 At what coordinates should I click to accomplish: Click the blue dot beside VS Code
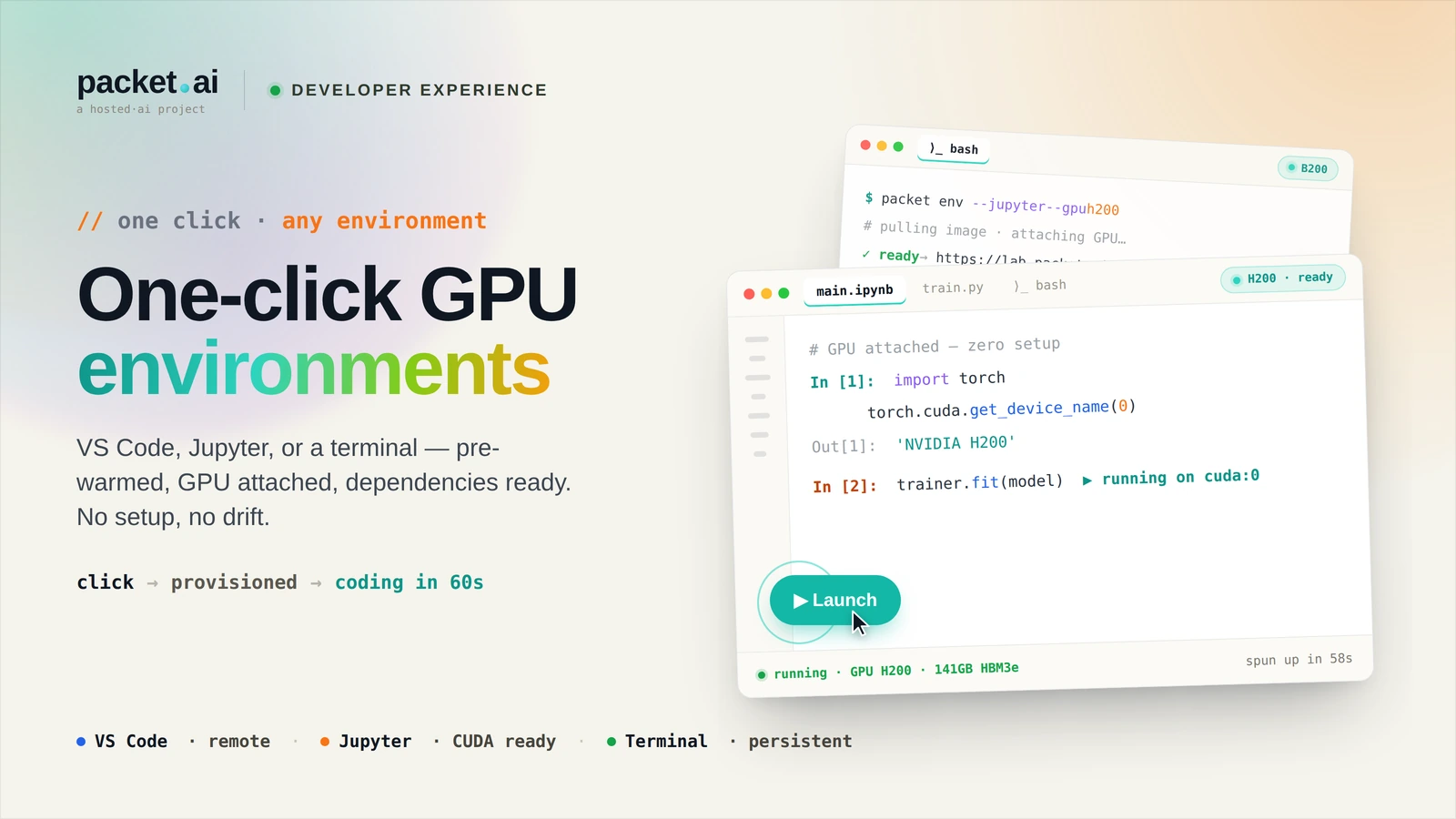coord(81,742)
